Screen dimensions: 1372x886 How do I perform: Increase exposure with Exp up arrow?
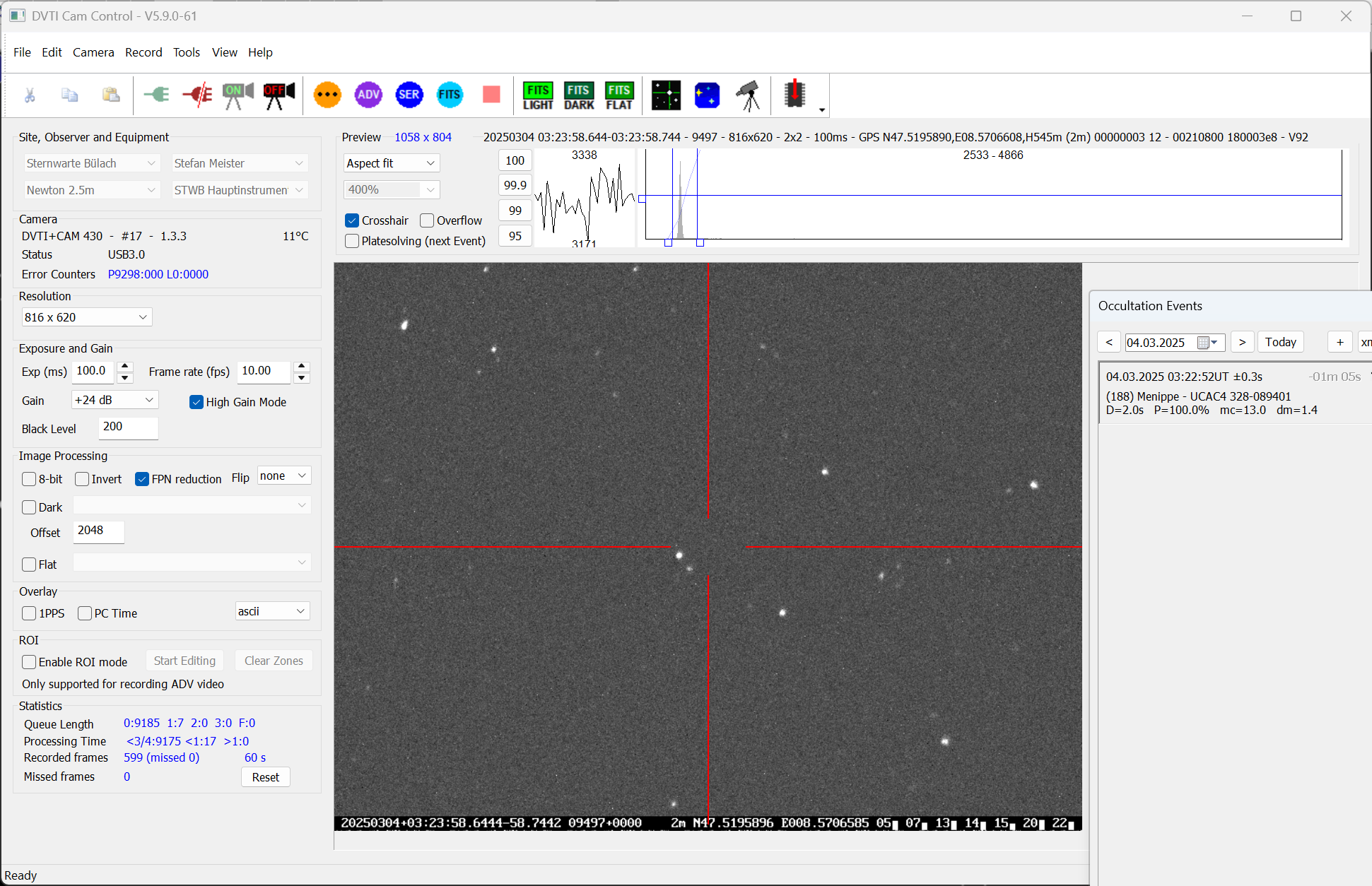point(125,366)
